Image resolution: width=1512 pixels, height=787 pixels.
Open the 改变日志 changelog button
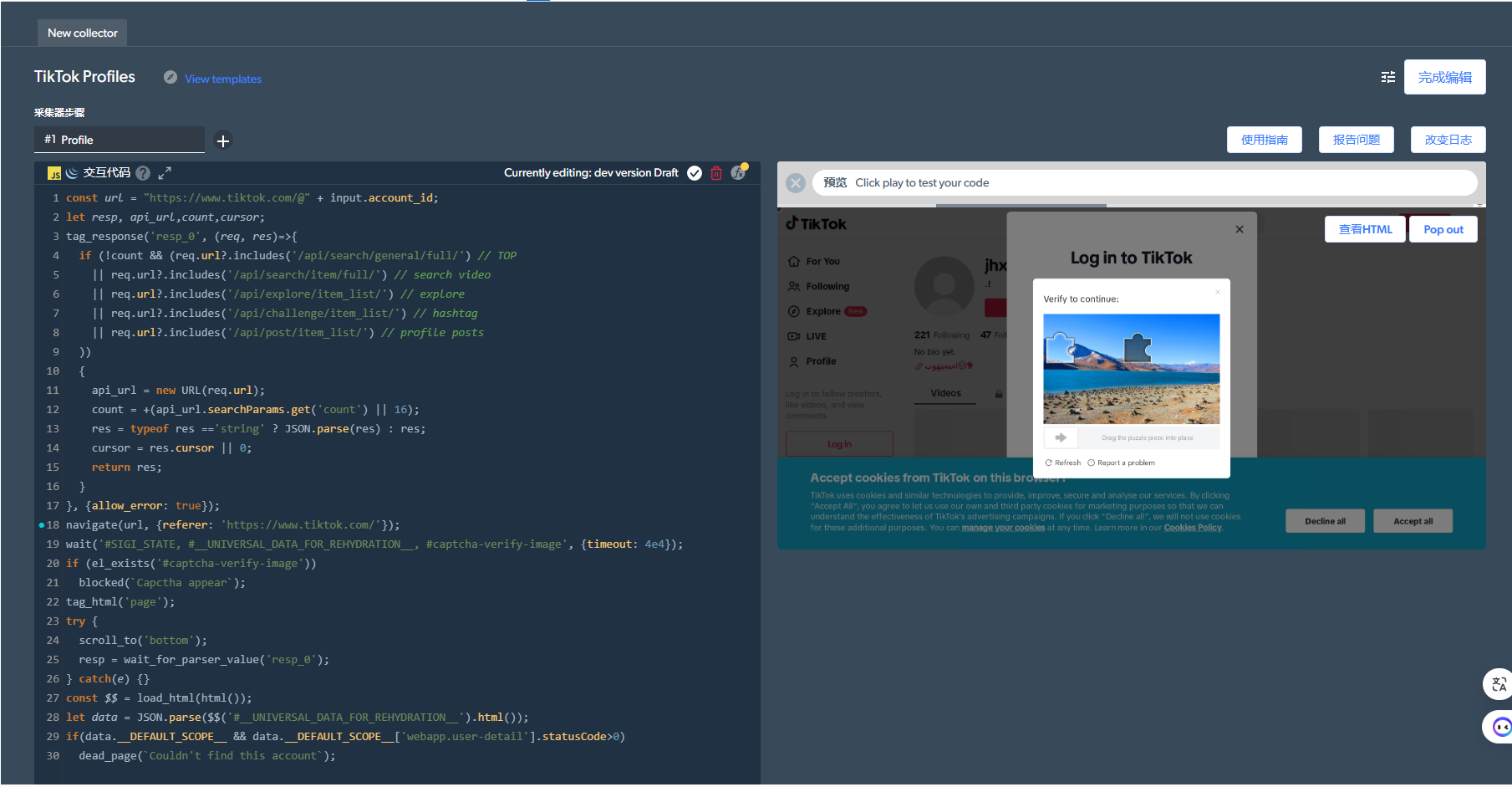click(1448, 140)
